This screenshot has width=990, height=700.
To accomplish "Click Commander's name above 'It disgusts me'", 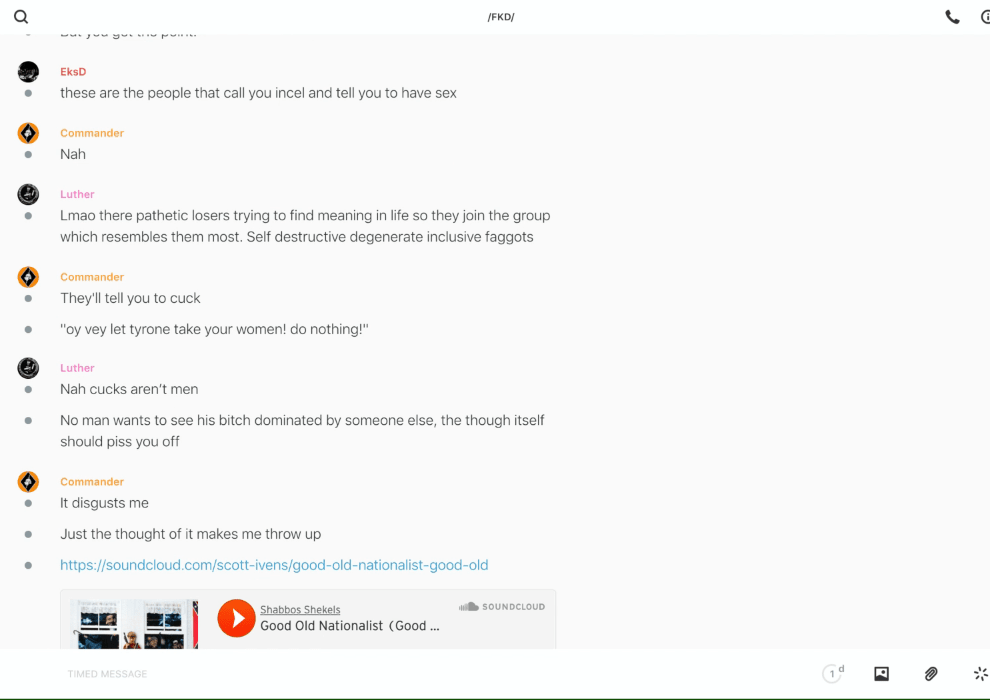I will tap(92, 482).
